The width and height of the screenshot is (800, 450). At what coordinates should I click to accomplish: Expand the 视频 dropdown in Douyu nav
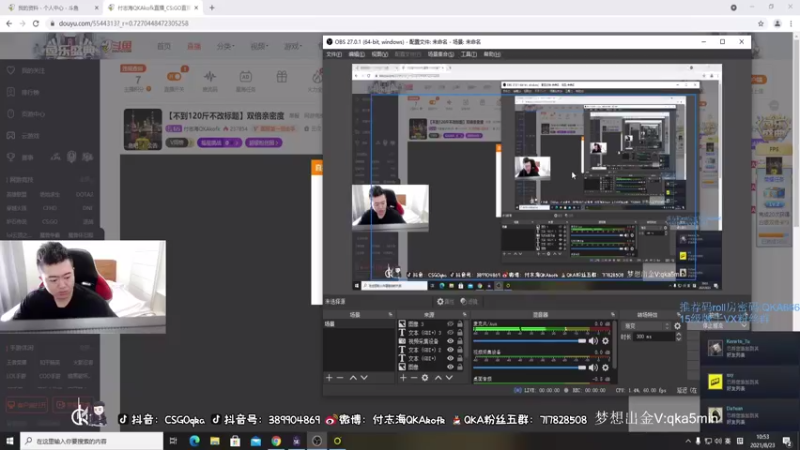point(259,46)
